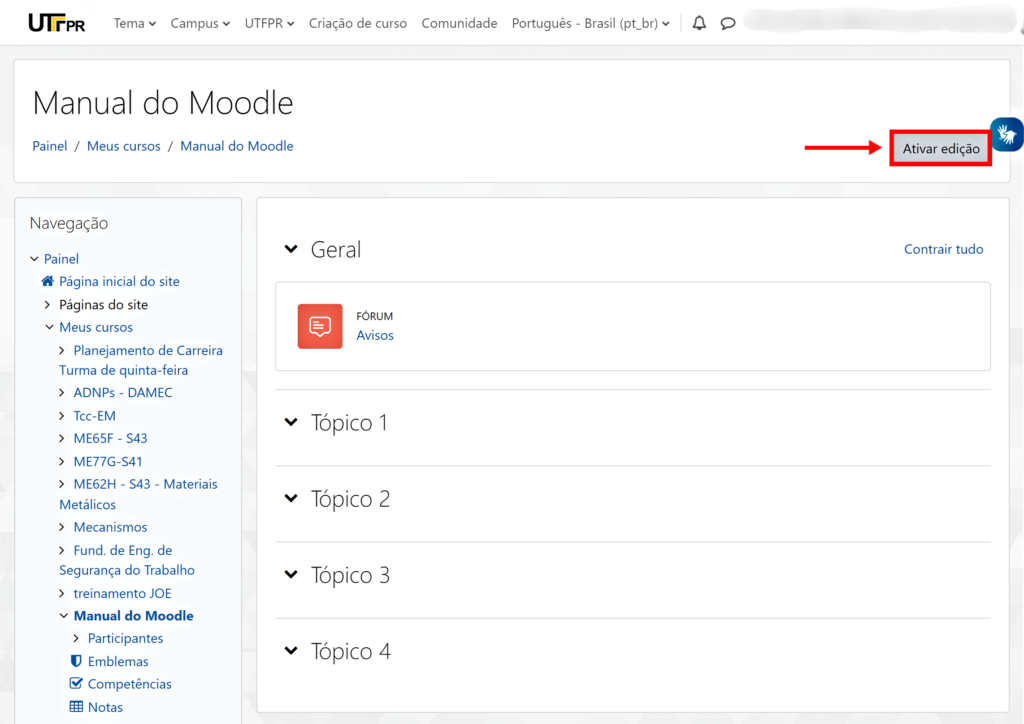Open Planejamento de Carreira Turma de quinta-feira course

pos(141,360)
